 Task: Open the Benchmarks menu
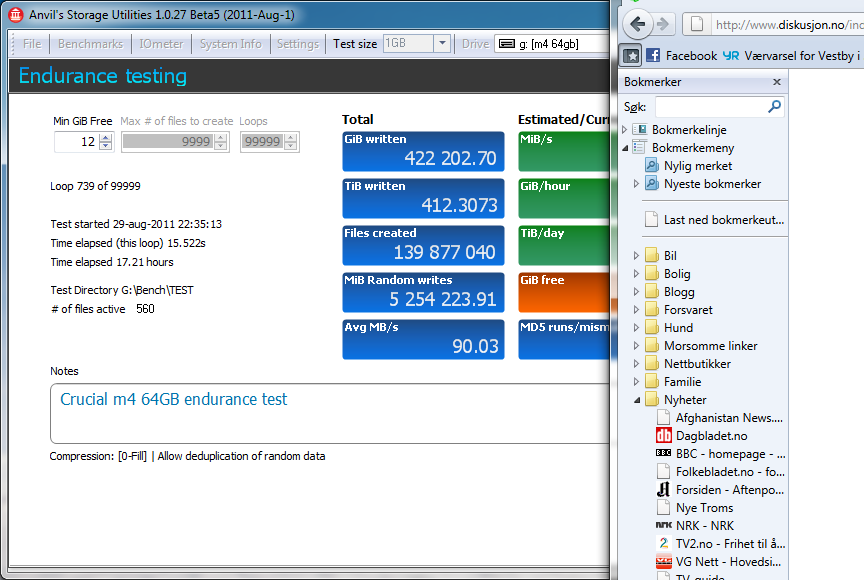tap(90, 44)
